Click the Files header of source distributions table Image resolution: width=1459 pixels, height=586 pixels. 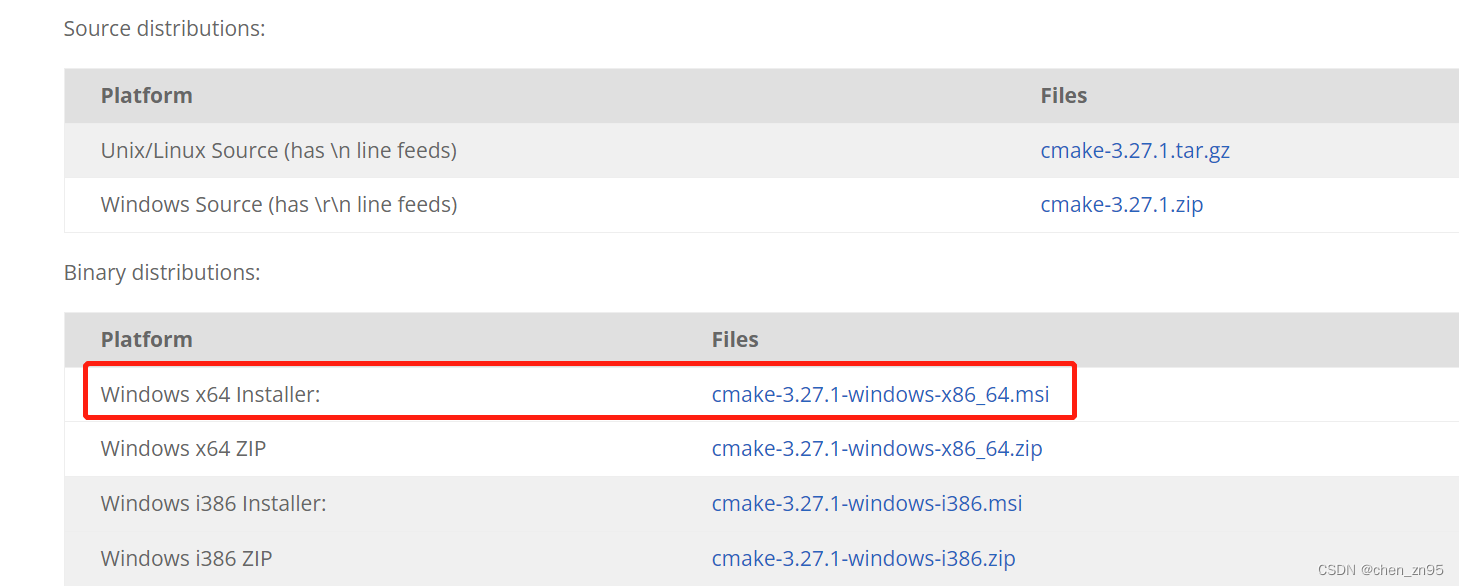point(1063,95)
